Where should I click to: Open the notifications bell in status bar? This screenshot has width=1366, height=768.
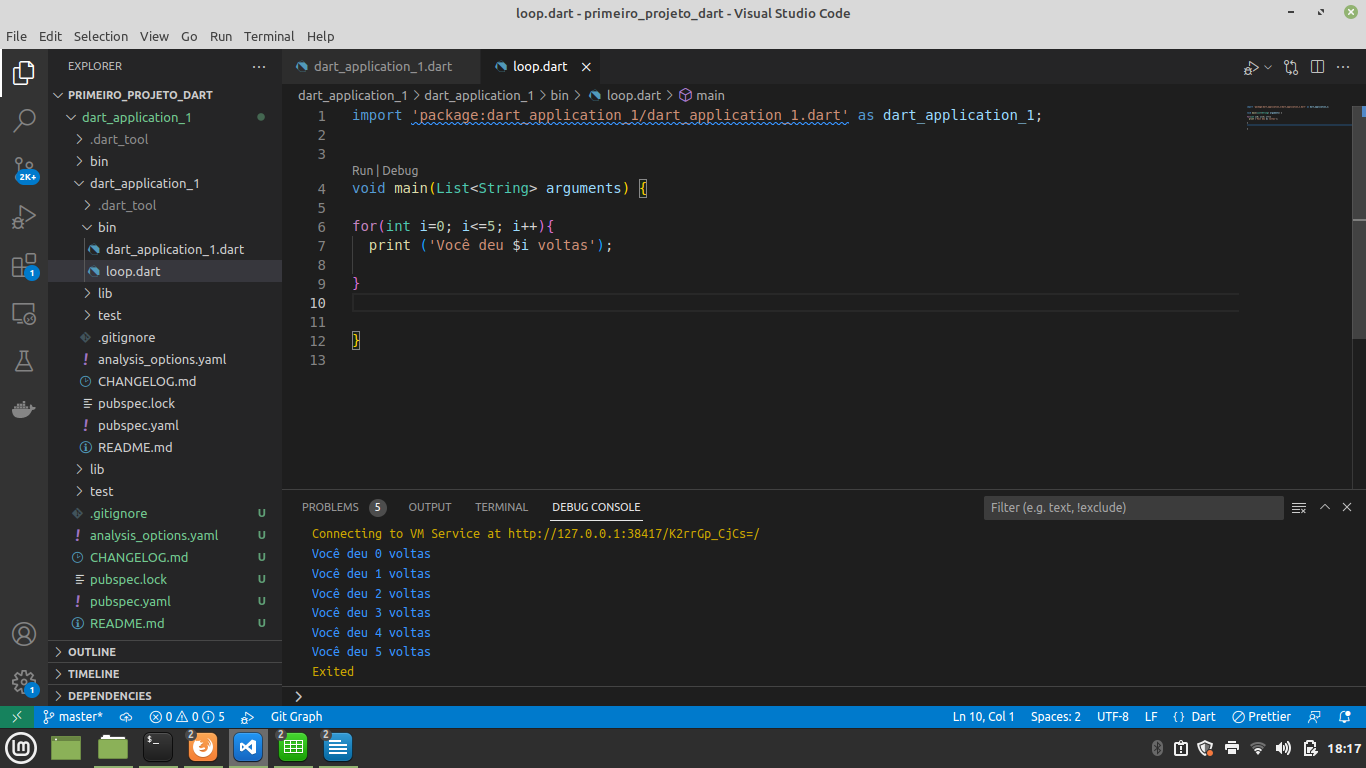[x=1345, y=717]
